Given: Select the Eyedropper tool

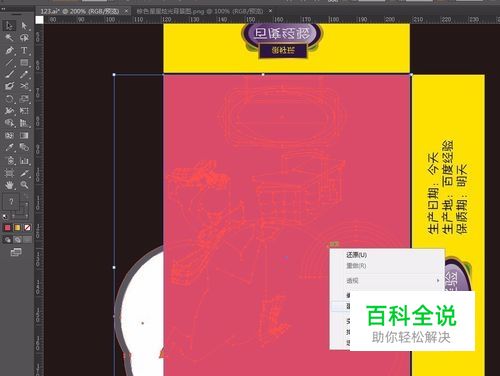Looking at the screenshot, I should pos(9,147).
